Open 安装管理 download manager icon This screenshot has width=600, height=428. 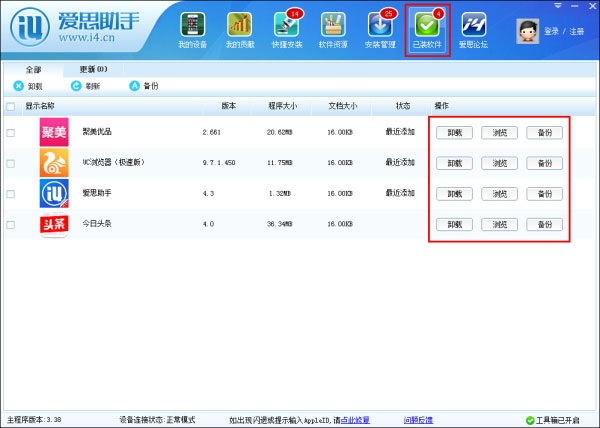380,24
